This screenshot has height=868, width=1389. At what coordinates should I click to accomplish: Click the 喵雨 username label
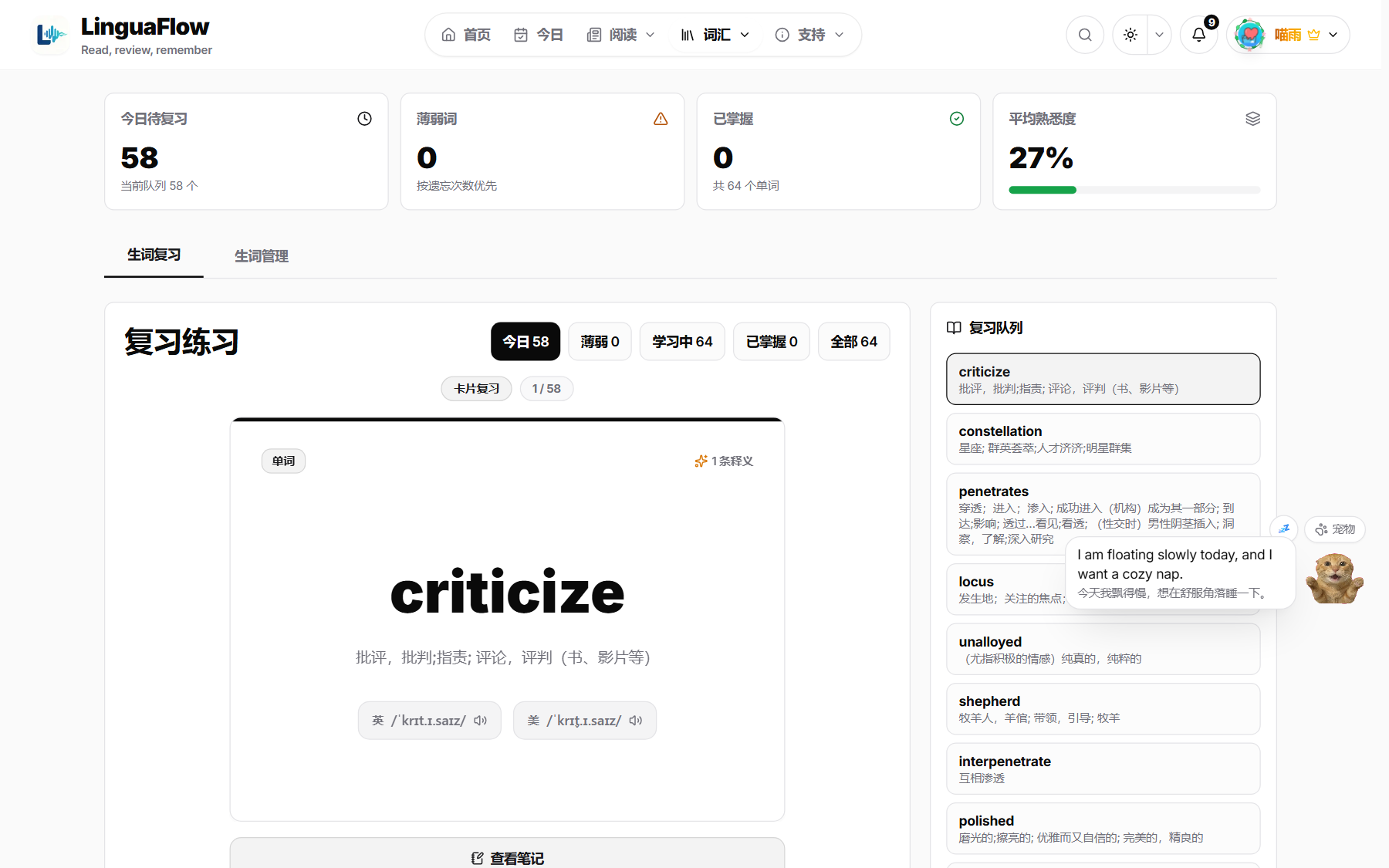coord(1287,35)
